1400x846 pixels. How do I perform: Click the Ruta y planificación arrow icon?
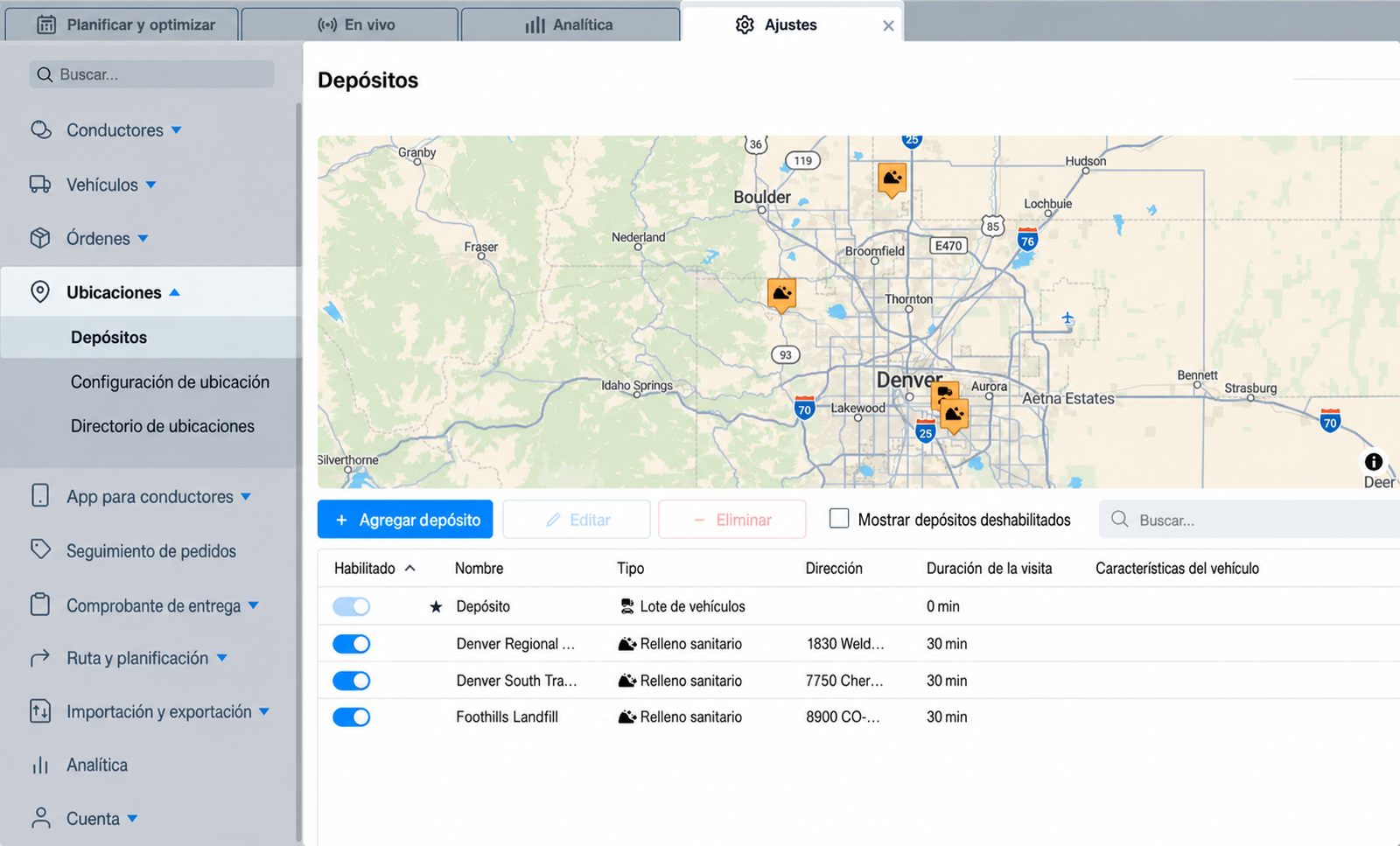40,658
